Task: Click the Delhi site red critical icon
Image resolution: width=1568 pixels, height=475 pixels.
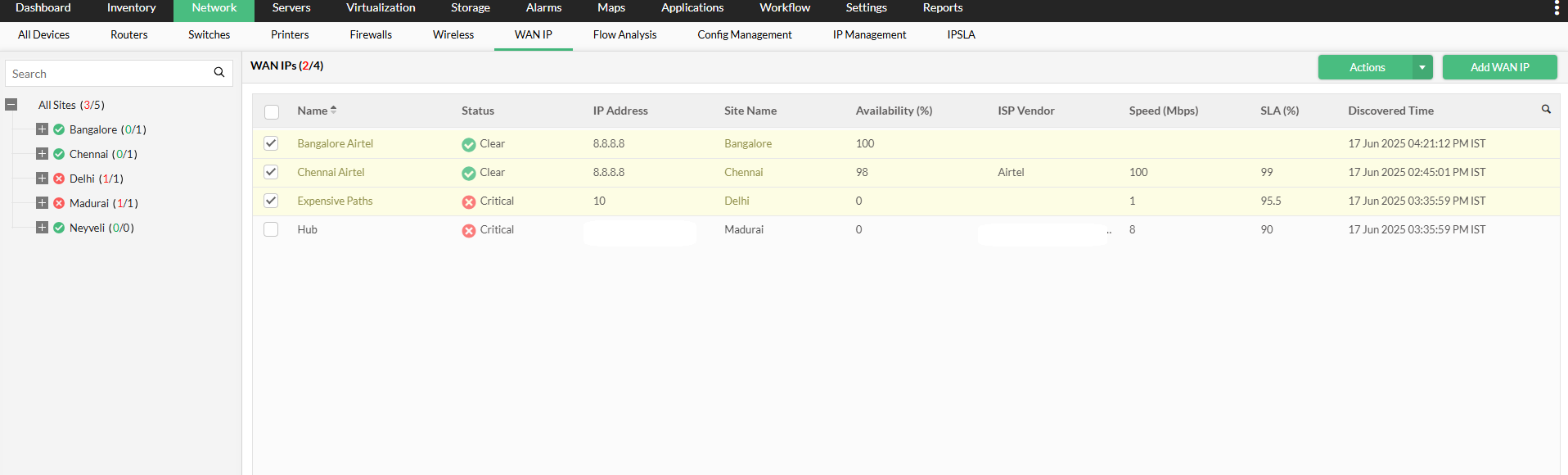Action: coord(59,179)
